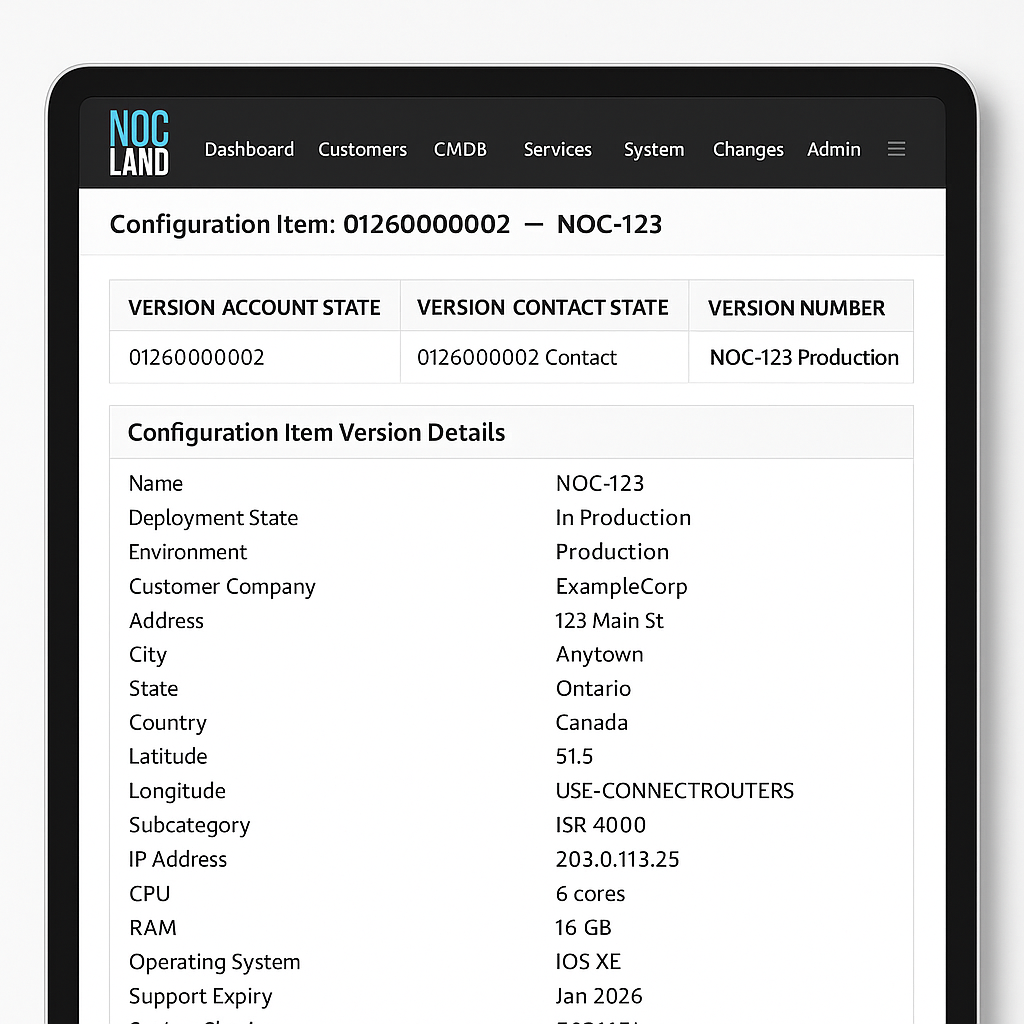
Task: Click the Address label
Action: 166,620
